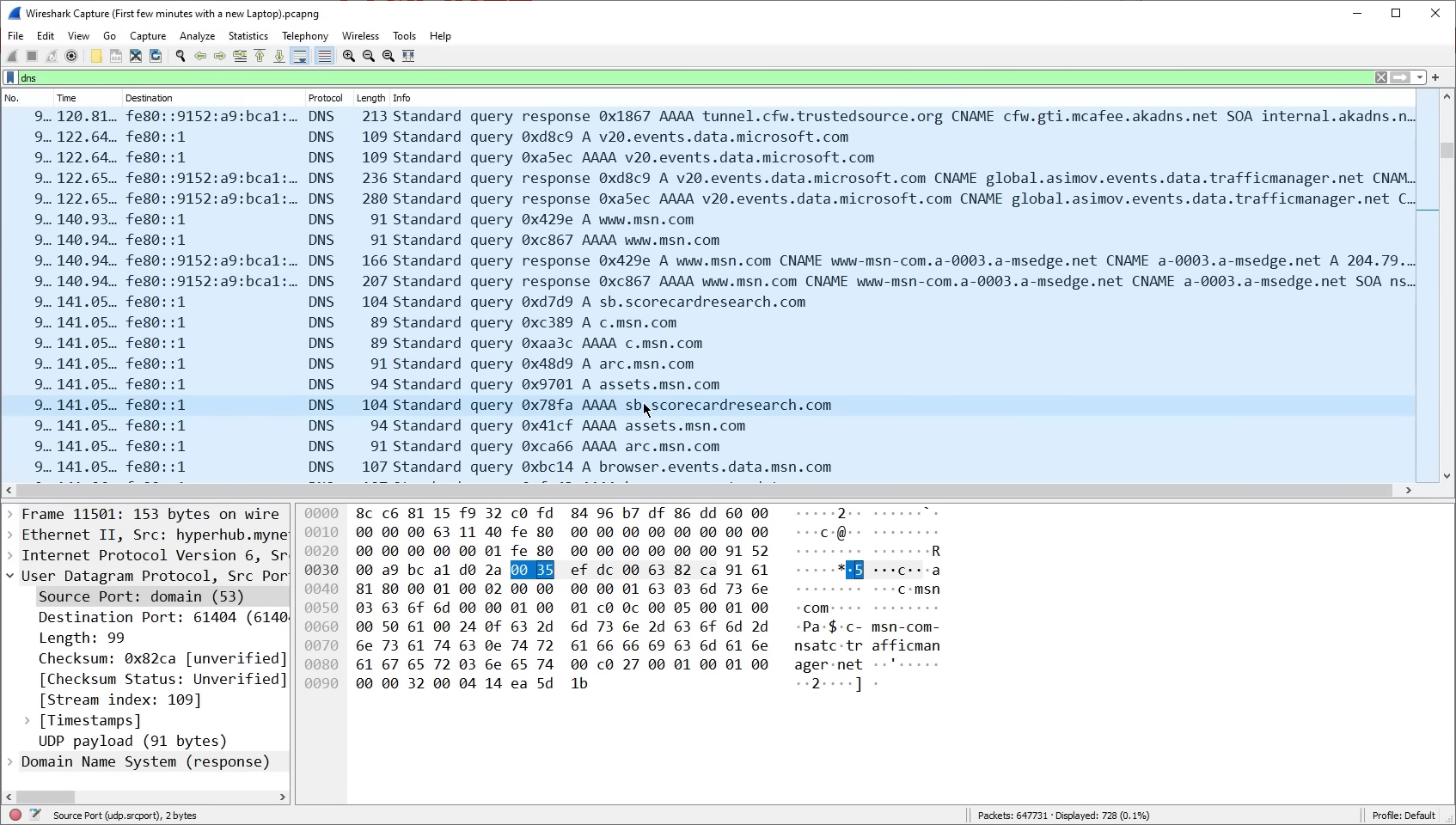Click the packet details horizontal scrollbar thumb

coord(46,797)
